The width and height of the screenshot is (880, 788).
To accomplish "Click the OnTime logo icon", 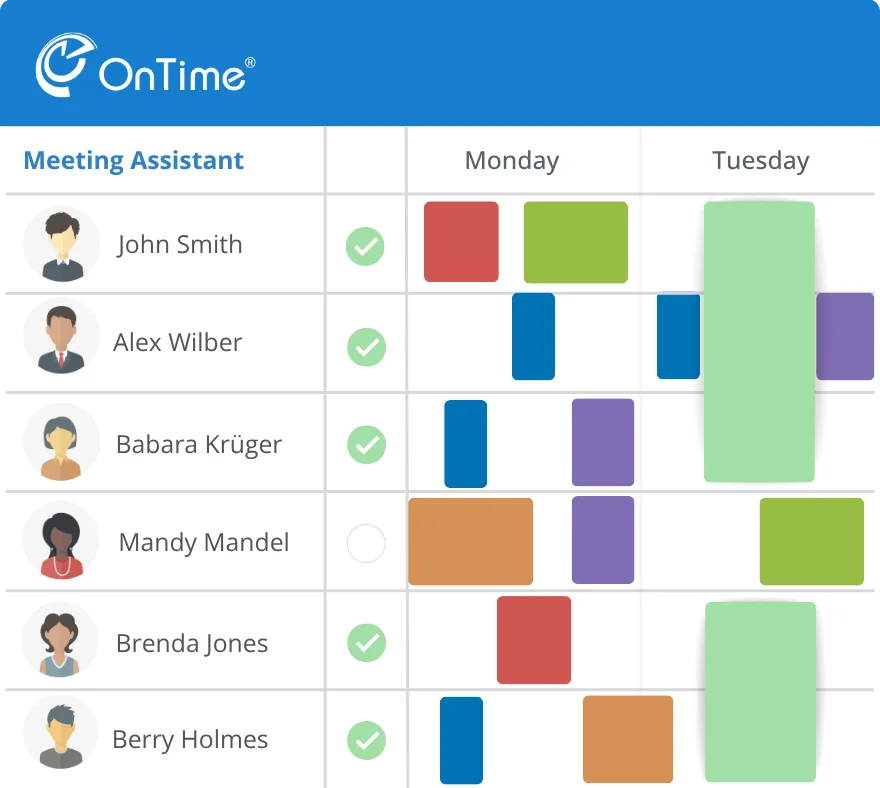I will point(66,66).
